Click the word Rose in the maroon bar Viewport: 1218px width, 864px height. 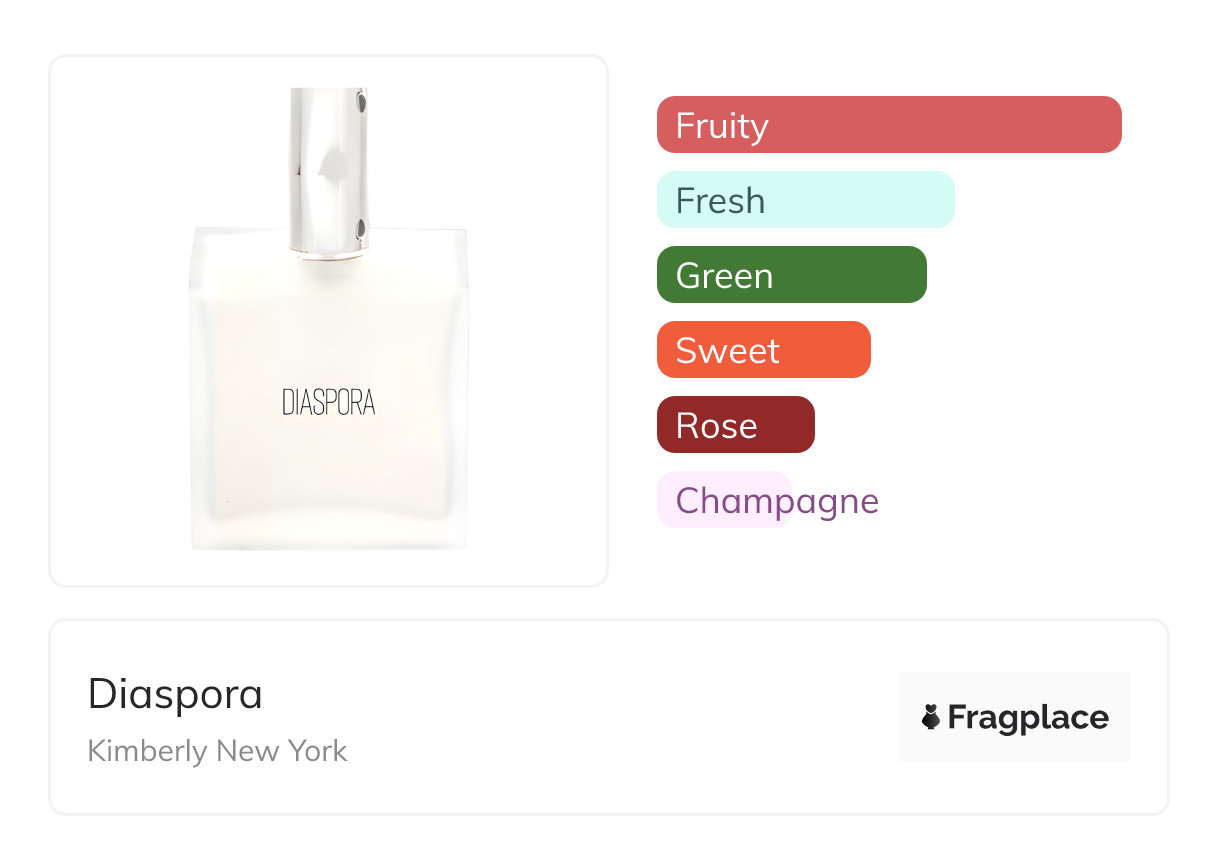pyautogui.click(x=716, y=426)
